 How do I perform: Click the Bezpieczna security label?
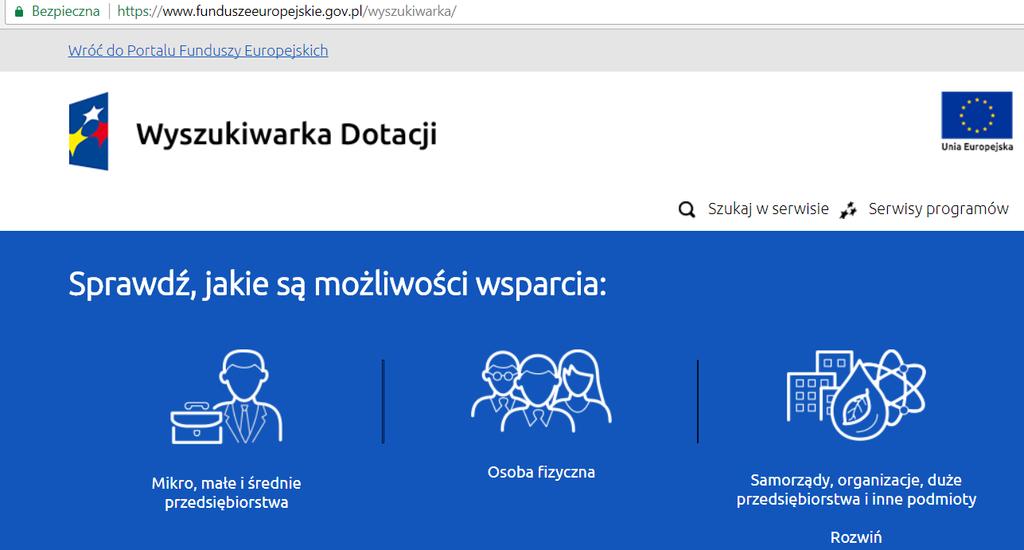click(x=65, y=11)
